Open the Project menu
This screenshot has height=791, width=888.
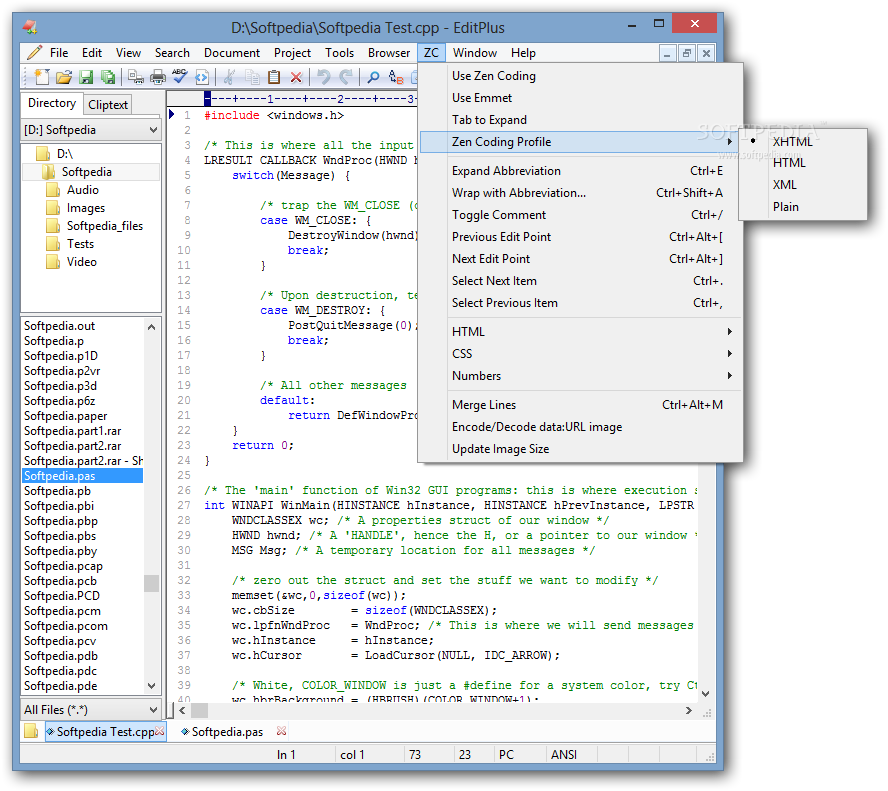292,53
